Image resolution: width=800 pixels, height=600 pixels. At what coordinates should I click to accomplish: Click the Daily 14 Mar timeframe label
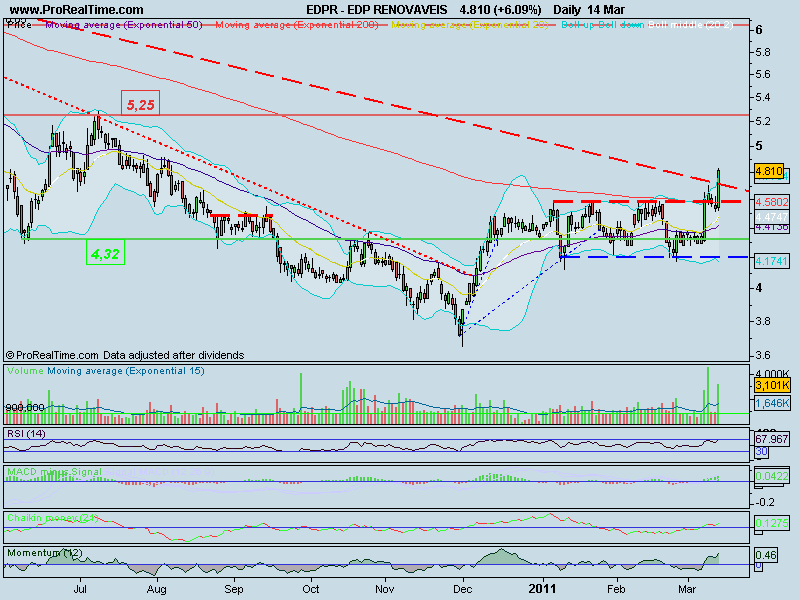pos(589,10)
